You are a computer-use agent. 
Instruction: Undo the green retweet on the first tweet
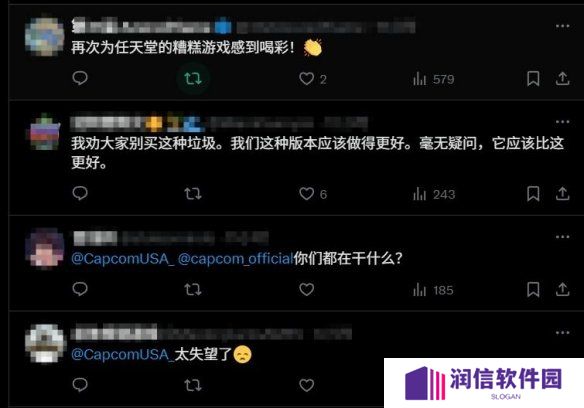click(x=193, y=79)
